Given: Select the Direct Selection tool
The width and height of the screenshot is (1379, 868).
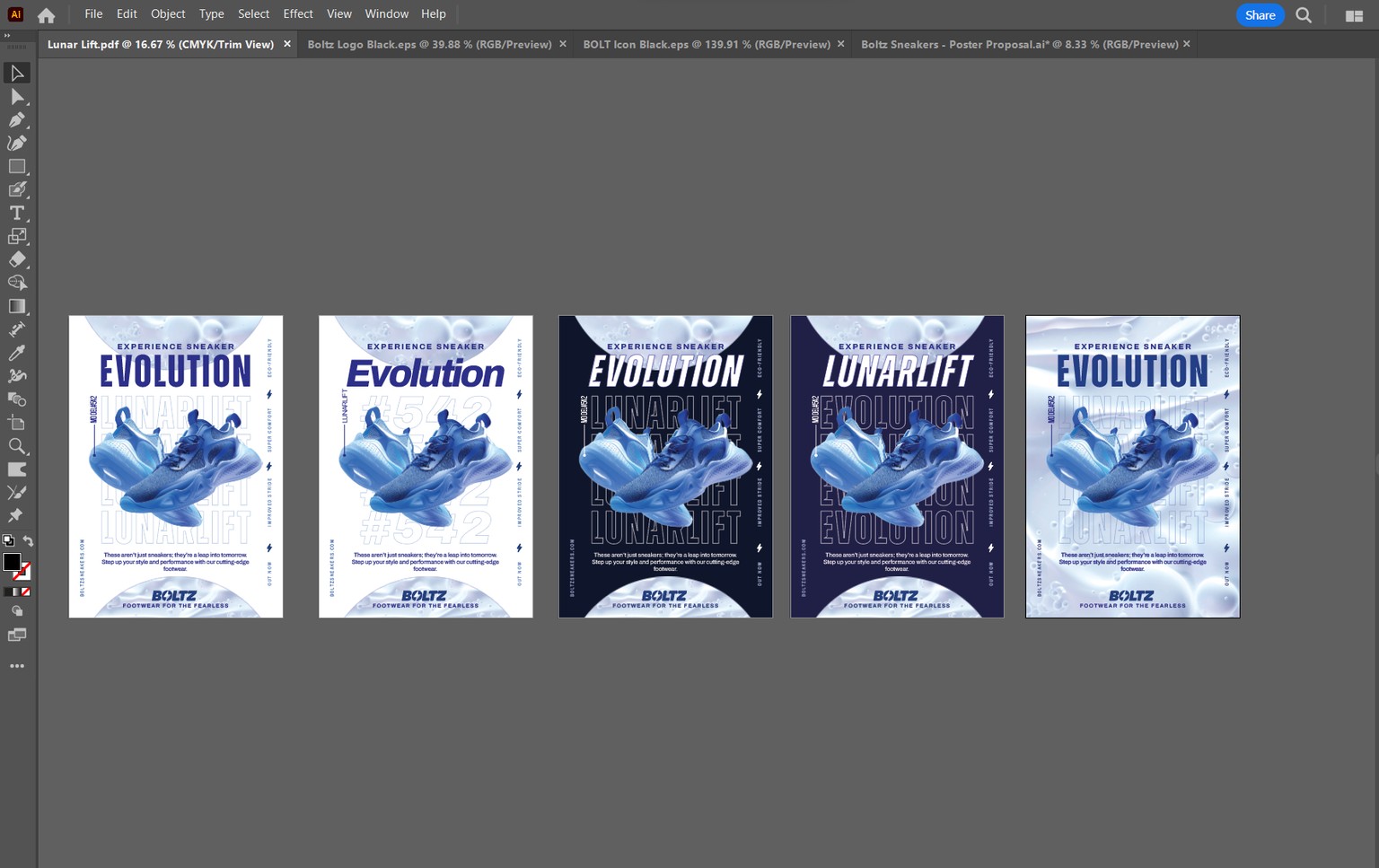Looking at the screenshot, I should coord(17,96).
